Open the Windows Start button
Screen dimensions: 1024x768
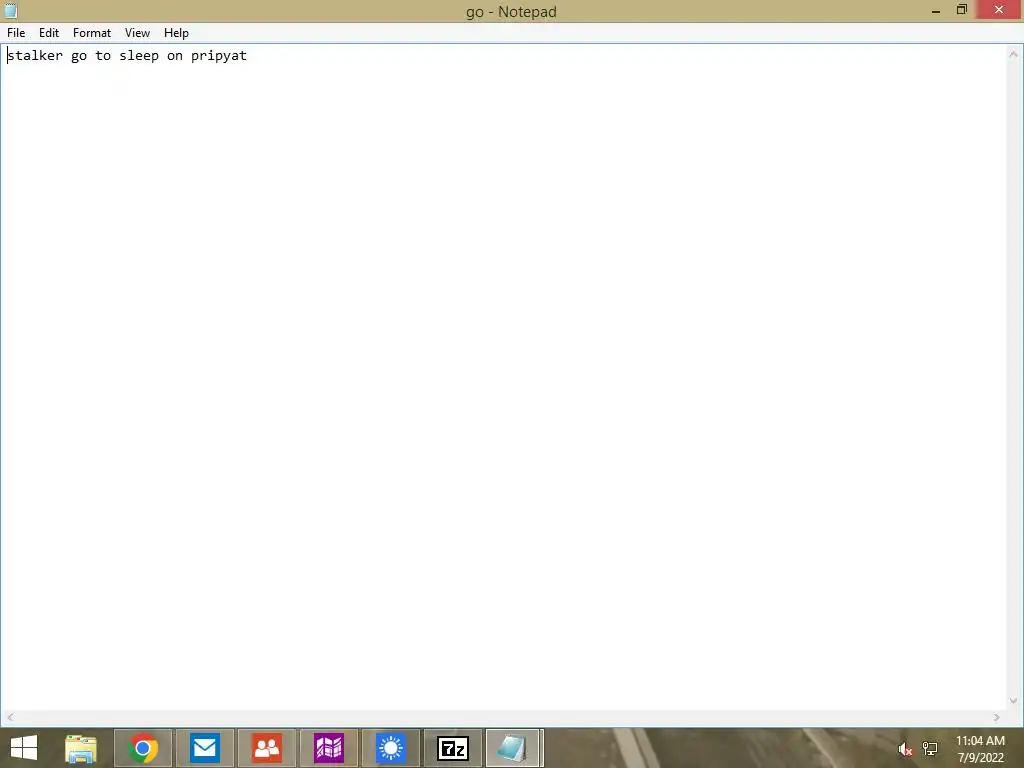(x=24, y=748)
